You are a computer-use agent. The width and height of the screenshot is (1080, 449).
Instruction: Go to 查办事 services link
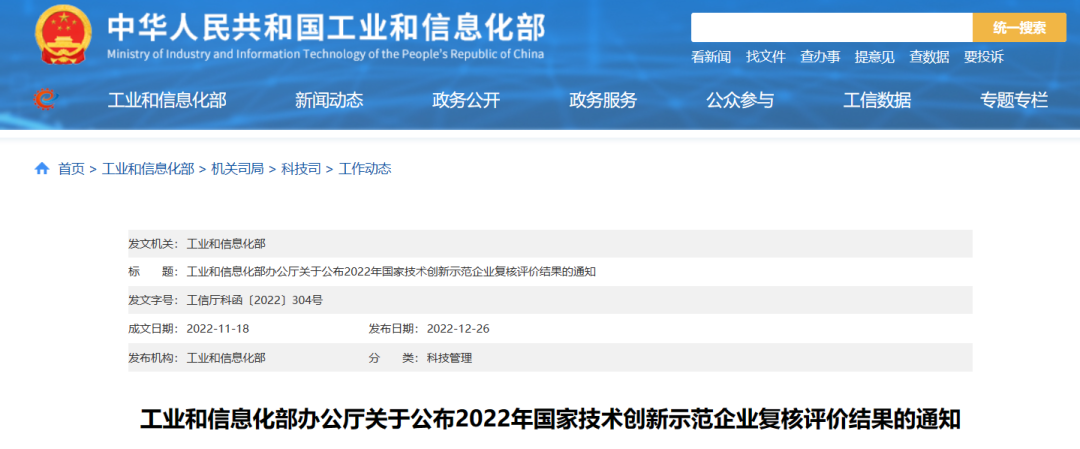(820, 57)
